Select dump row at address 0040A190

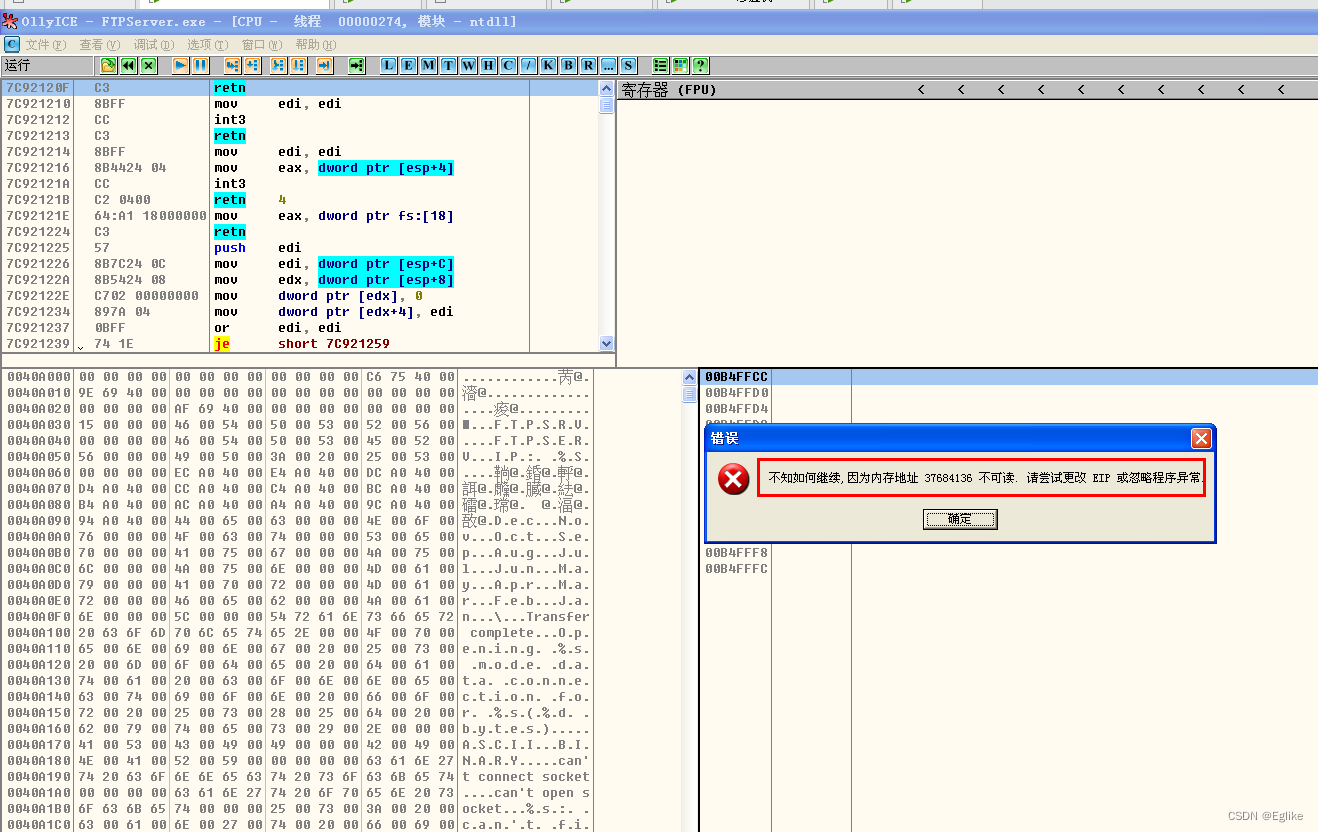[x=298, y=777]
